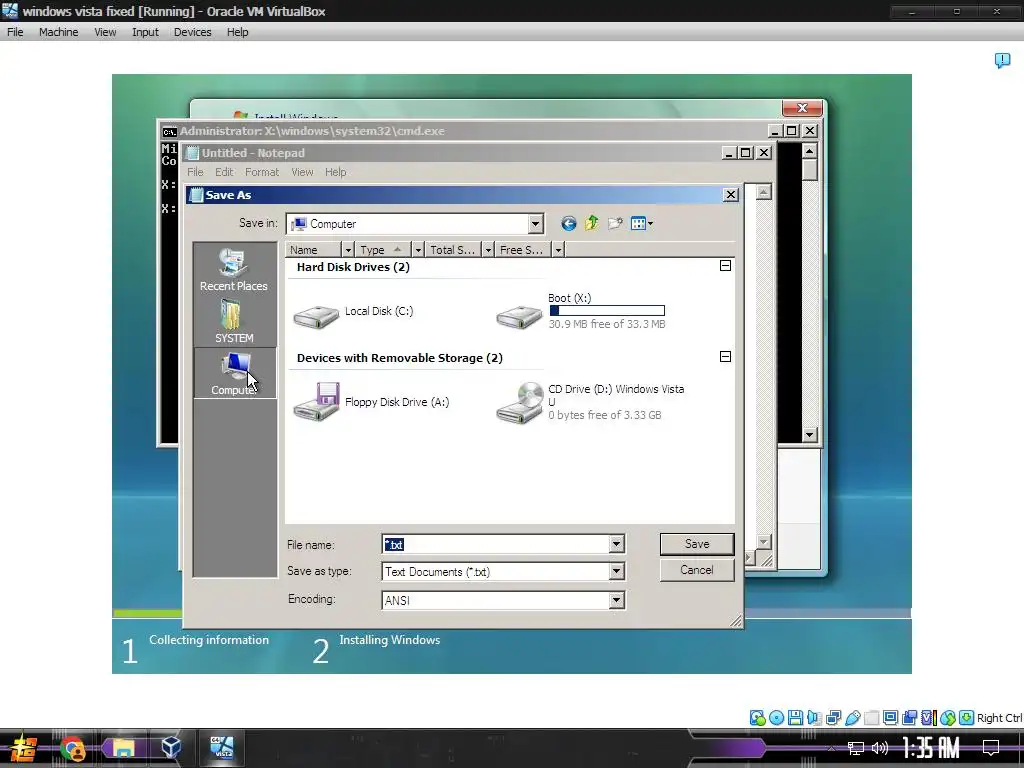Click the VirtualBox USB devices indicator
The height and width of the screenshot is (768, 1024).
852,718
